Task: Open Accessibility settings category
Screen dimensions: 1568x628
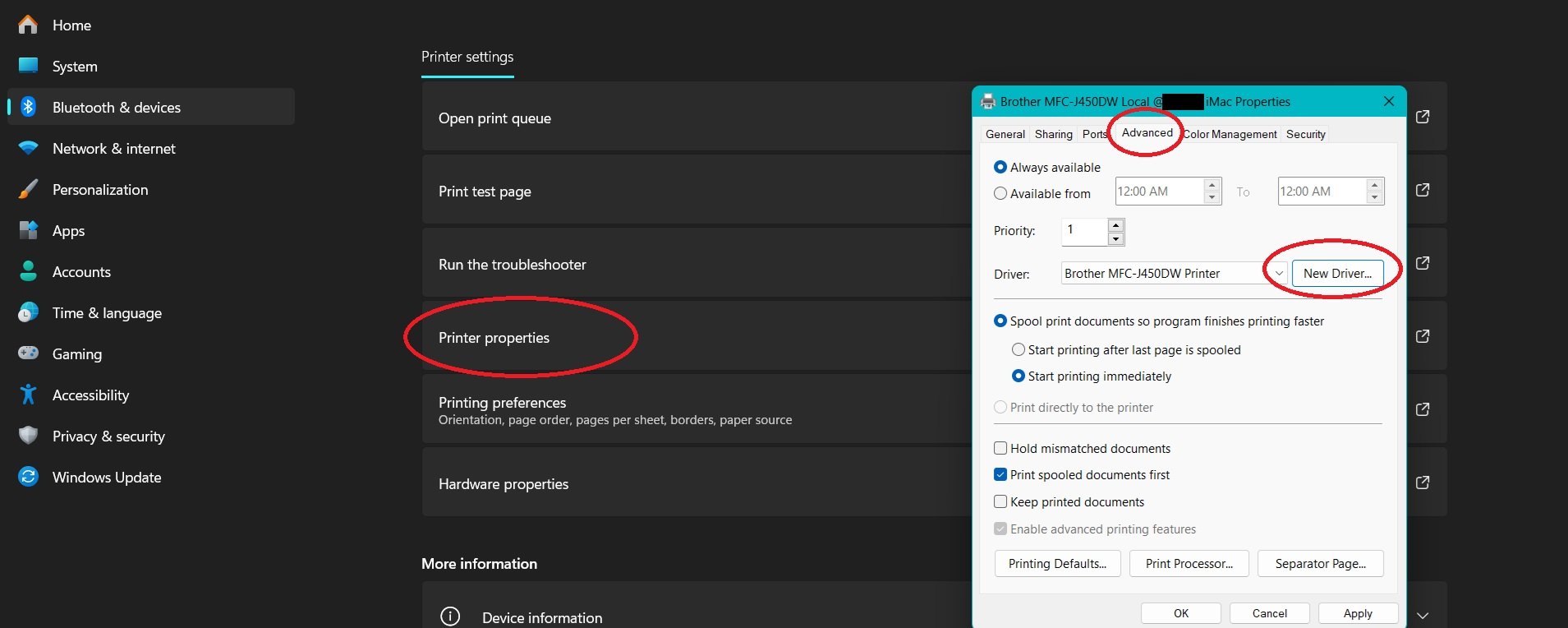Action: (x=151, y=395)
